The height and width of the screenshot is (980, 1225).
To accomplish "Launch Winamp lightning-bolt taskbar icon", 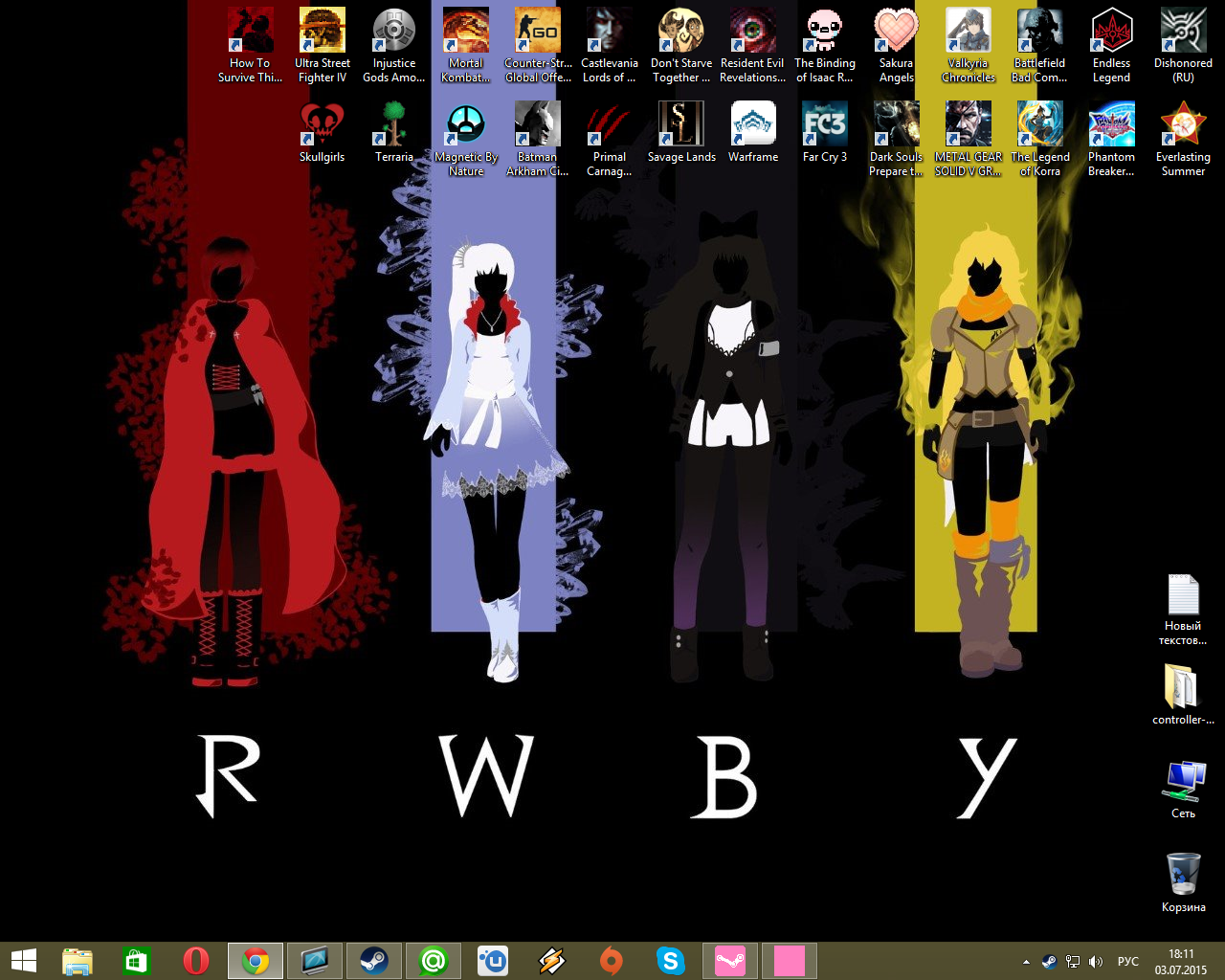I will (552, 961).
